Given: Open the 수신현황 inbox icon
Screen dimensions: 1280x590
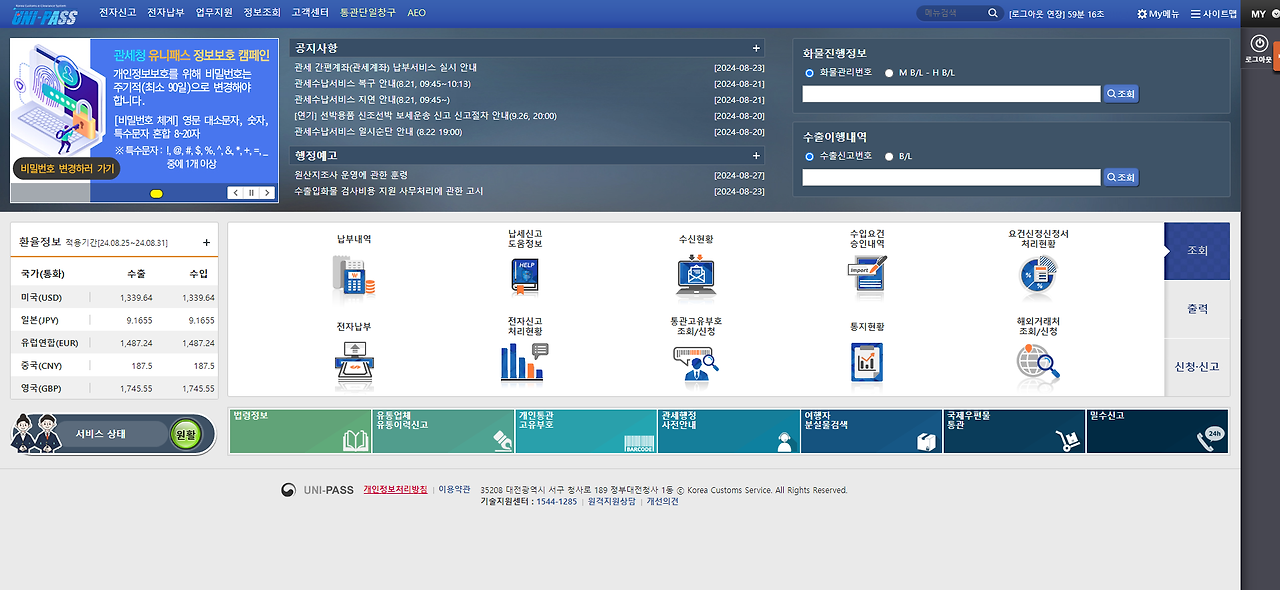Looking at the screenshot, I should (696, 277).
